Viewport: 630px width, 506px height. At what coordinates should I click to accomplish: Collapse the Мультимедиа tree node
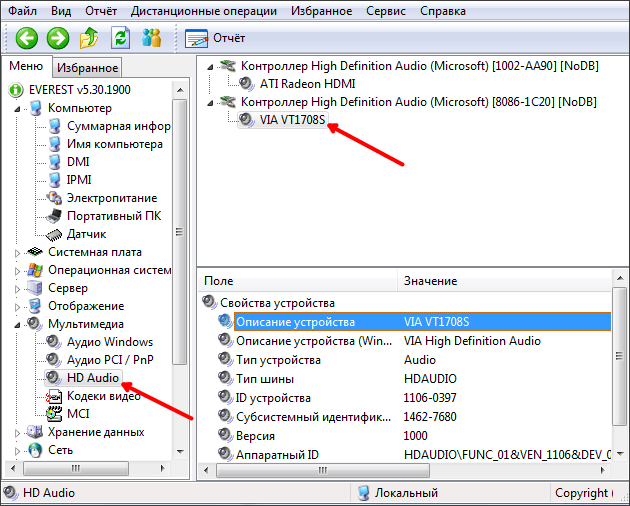[x=17, y=325]
